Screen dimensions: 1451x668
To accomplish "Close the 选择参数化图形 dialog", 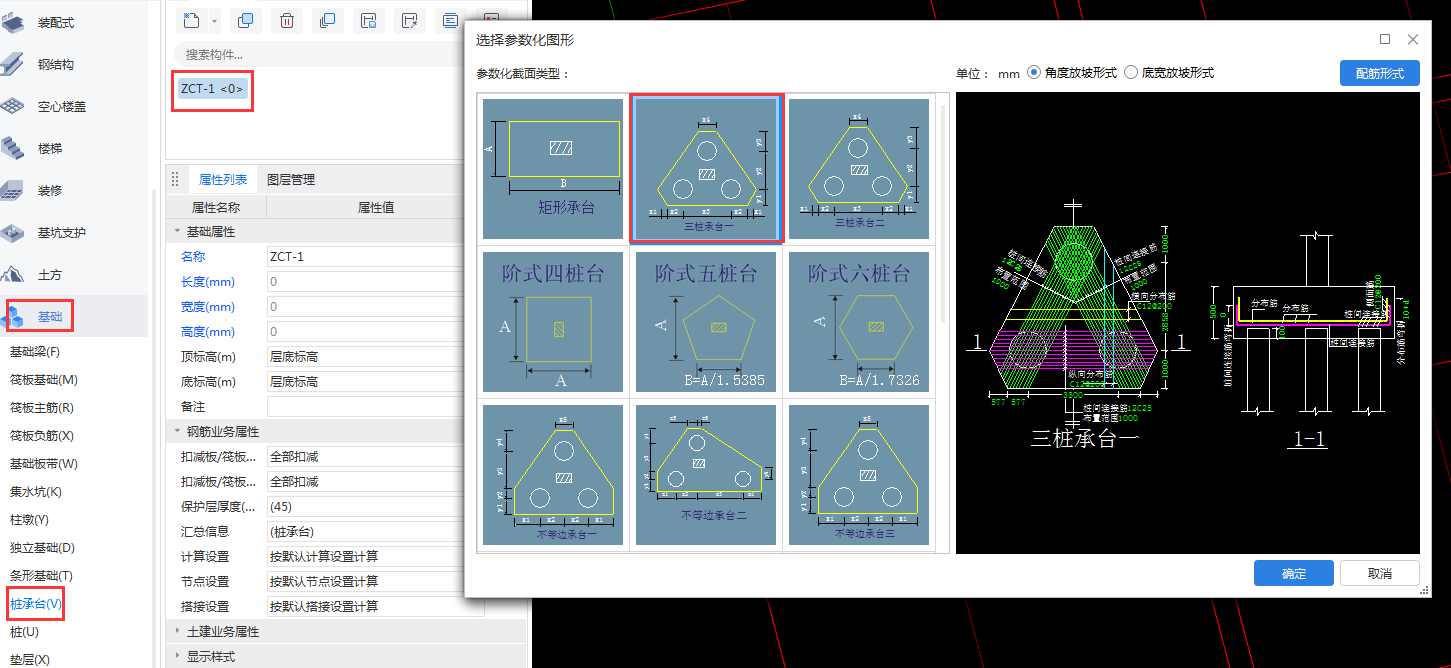I will (1413, 39).
